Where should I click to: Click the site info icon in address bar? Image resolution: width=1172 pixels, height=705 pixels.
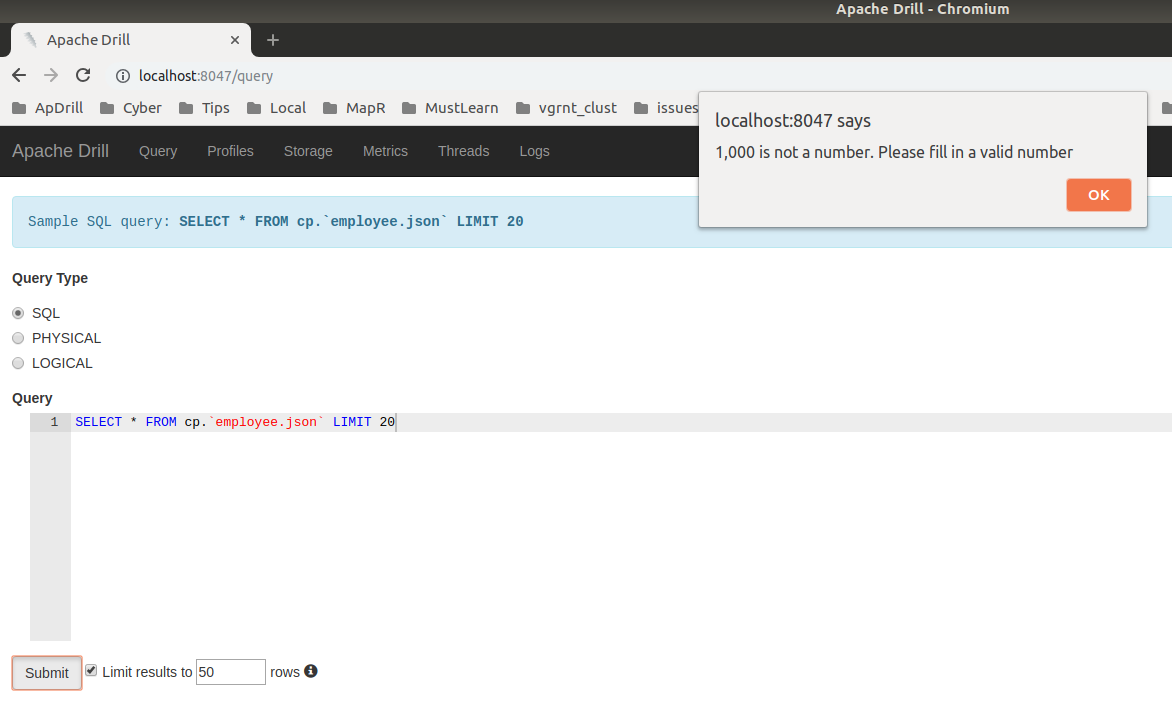click(x=123, y=76)
